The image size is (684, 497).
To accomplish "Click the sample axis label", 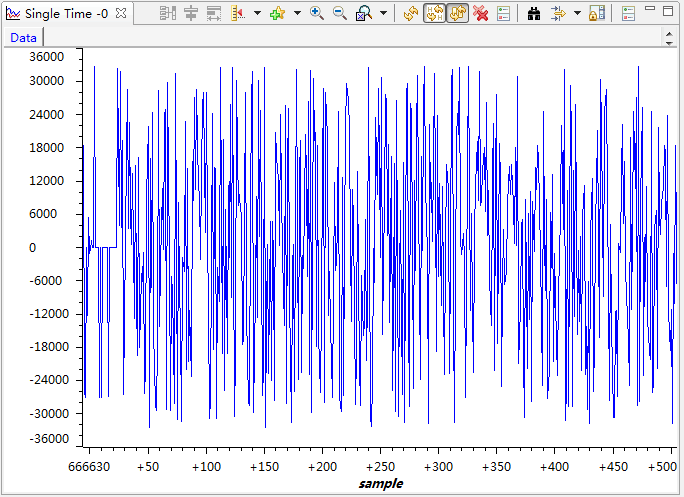I will pyautogui.click(x=380, y=483).
